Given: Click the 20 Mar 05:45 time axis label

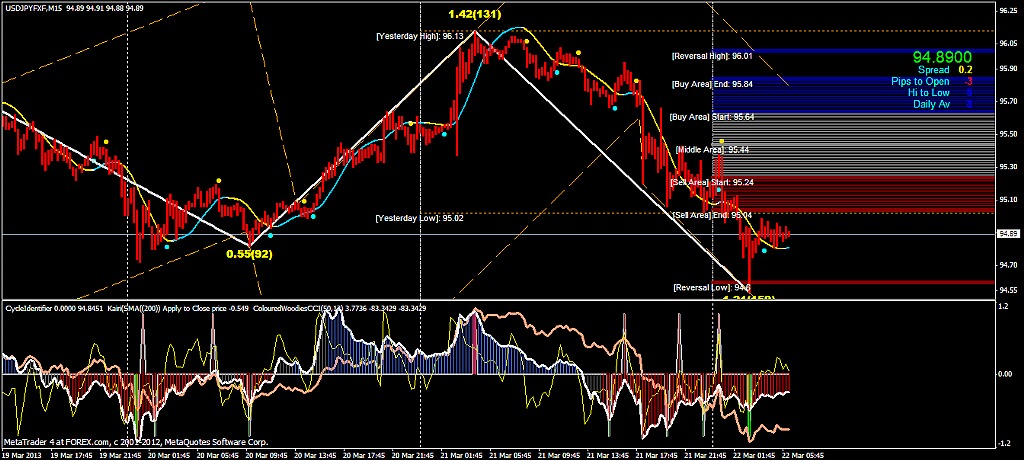Looking at the screenshot, I should click(218, 455).
